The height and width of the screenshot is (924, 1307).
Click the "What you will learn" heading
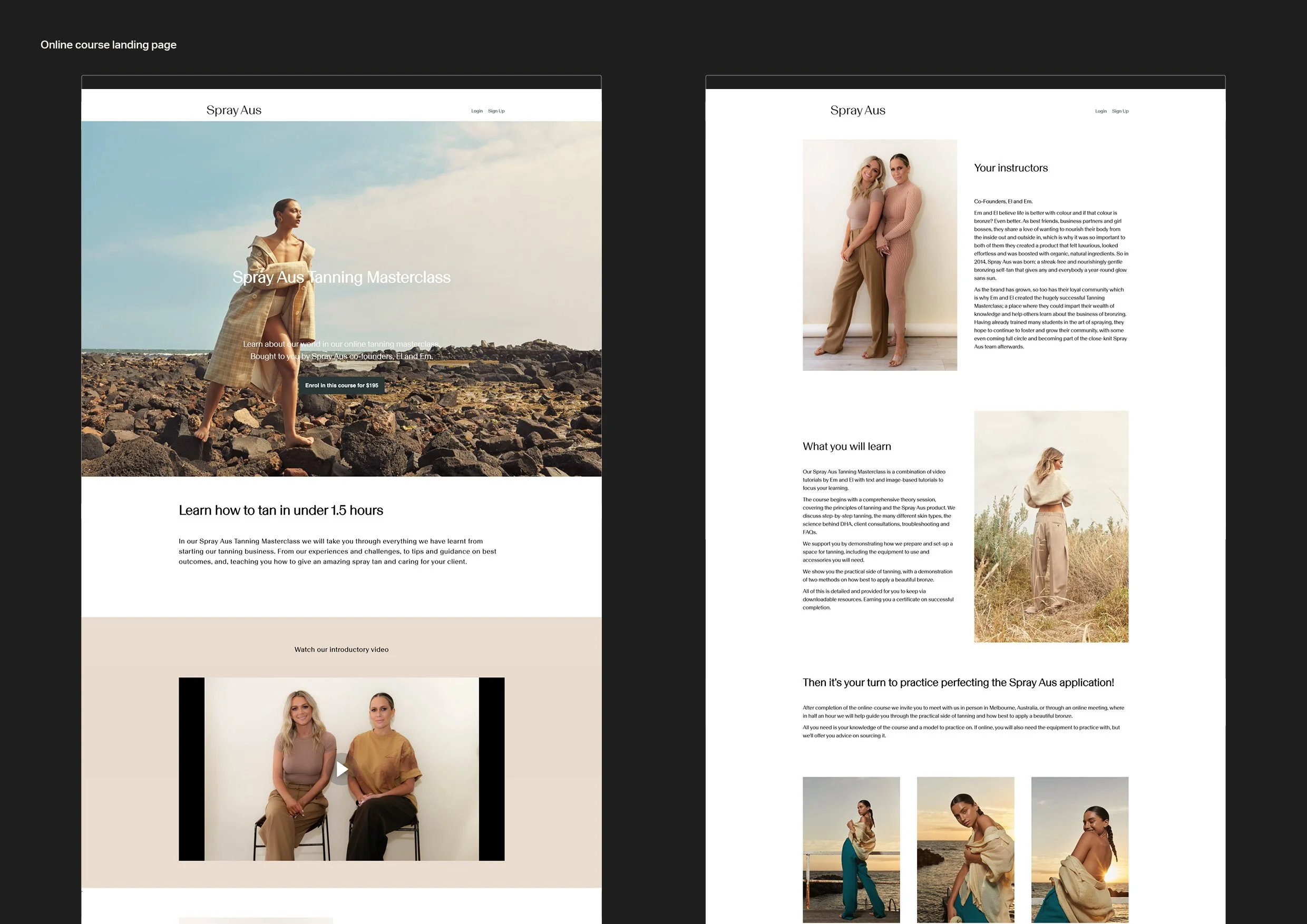coord(846,447)
